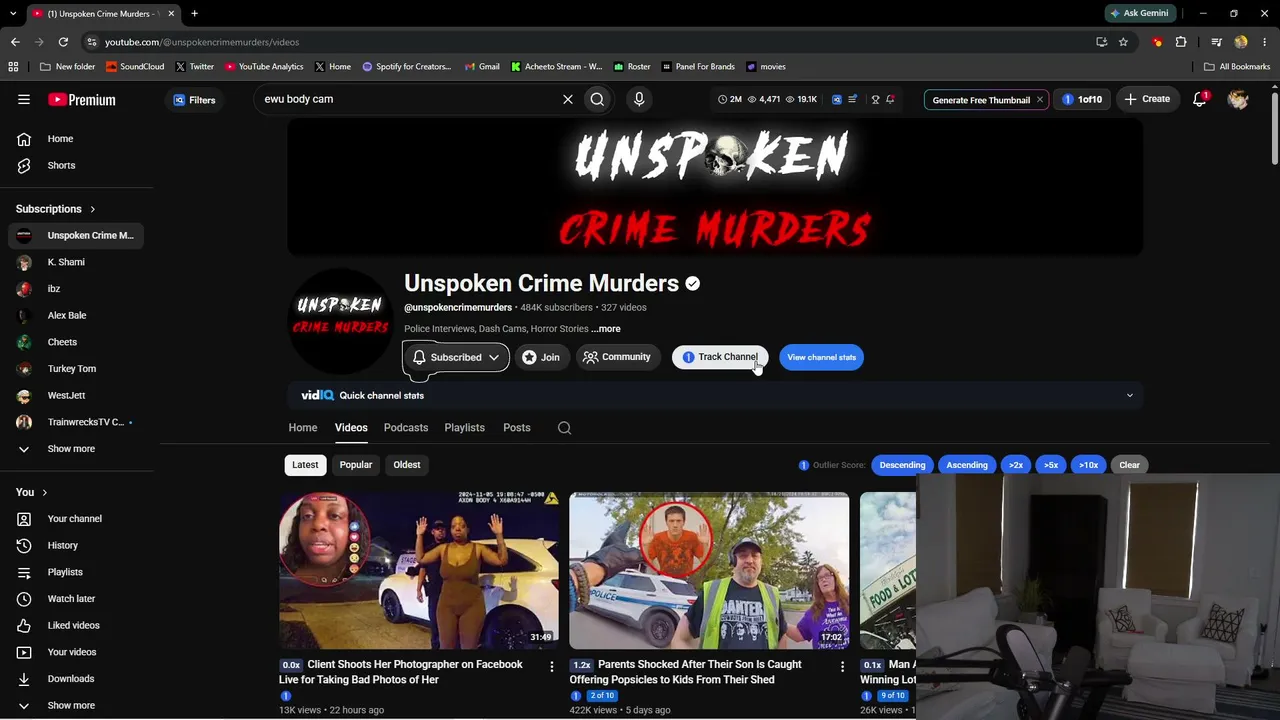Open the vidIQ Filters button
1280x720 pixels.
click(194, 100)
